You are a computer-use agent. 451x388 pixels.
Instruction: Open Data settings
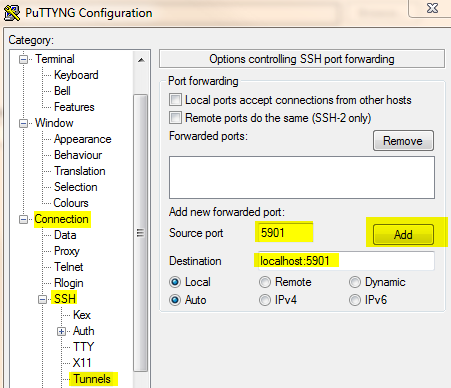tap(65, 235)
